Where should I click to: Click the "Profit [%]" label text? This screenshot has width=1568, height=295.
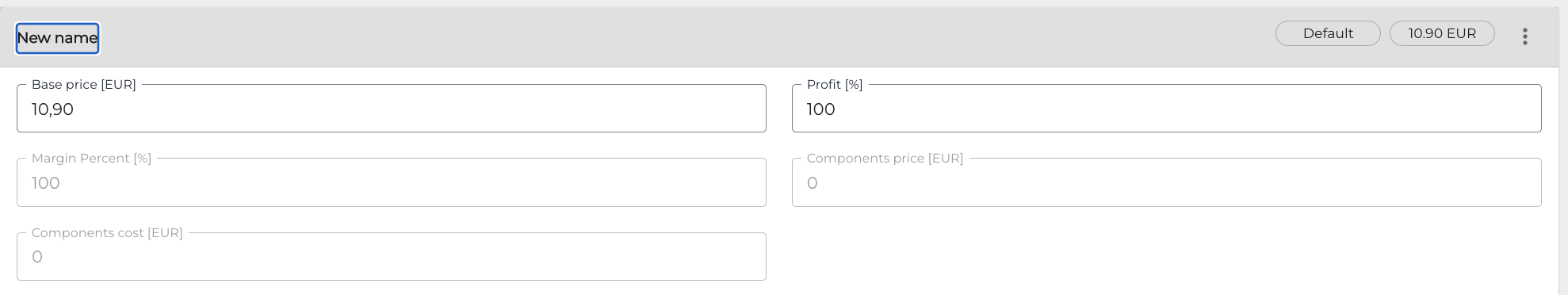[835, 84]
